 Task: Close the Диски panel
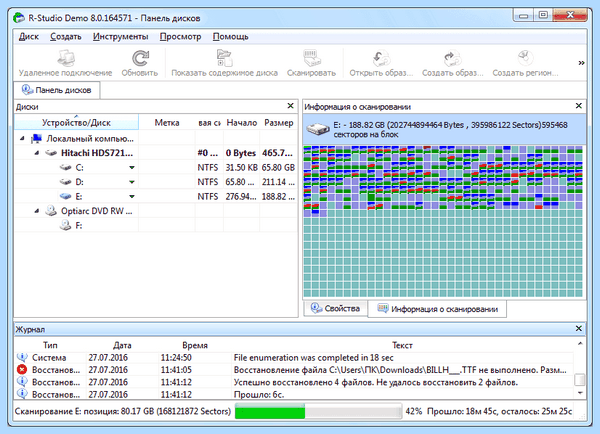click(x=290, y=106)
